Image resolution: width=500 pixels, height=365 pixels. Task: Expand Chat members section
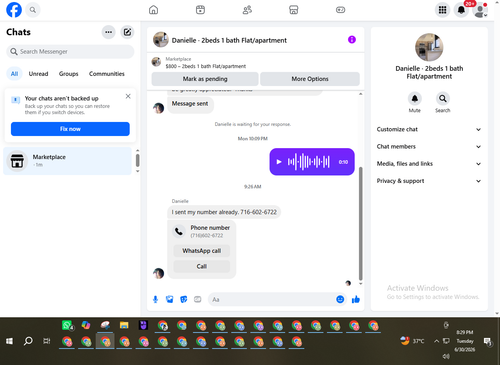pyautogui.click(x=429, y=147)
